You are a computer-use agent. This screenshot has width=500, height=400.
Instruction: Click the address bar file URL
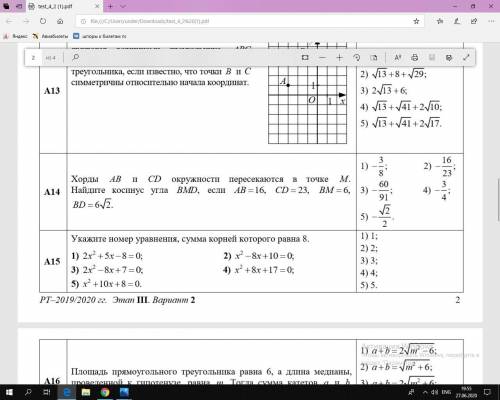(150, 21)
